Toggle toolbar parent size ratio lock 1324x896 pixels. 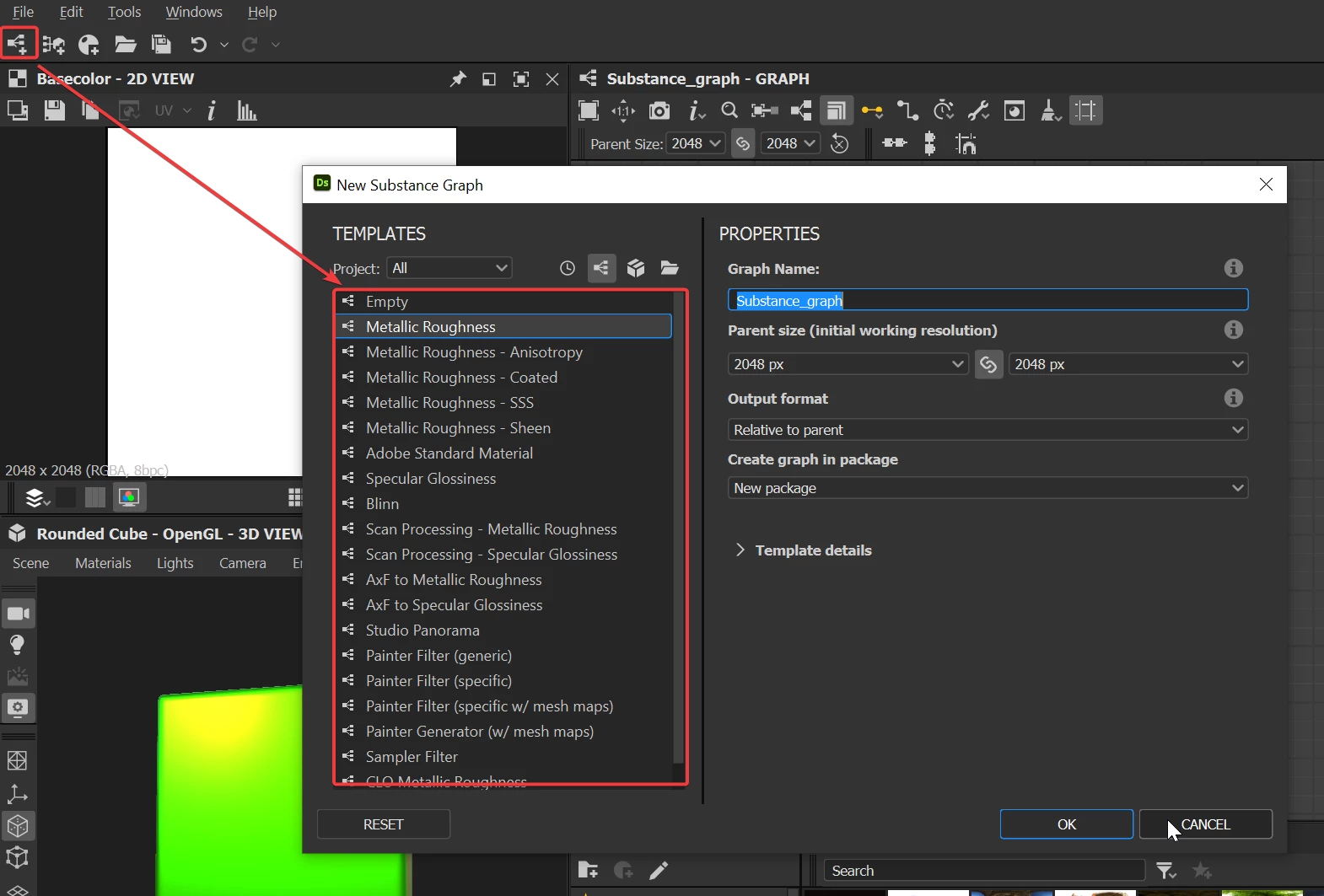(743, 144)
